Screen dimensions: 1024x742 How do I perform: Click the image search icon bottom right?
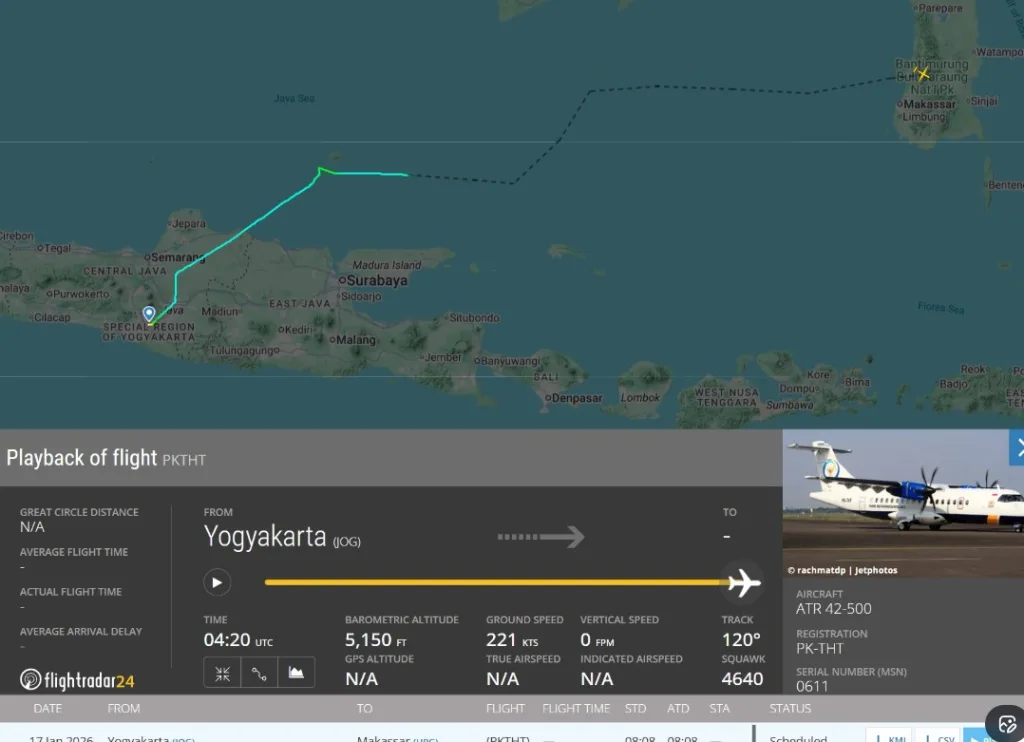coord(1003,724)
